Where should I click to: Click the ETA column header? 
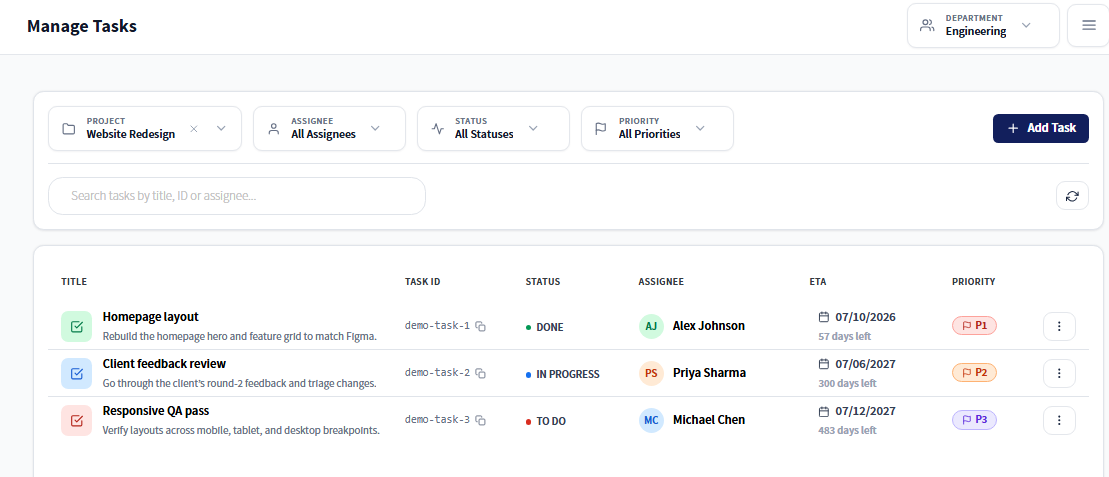pyautogui.click(x=818, y=282)
